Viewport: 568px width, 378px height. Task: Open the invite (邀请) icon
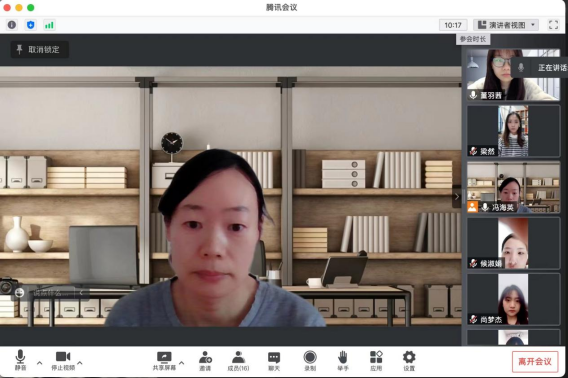(x=205, y=360)
